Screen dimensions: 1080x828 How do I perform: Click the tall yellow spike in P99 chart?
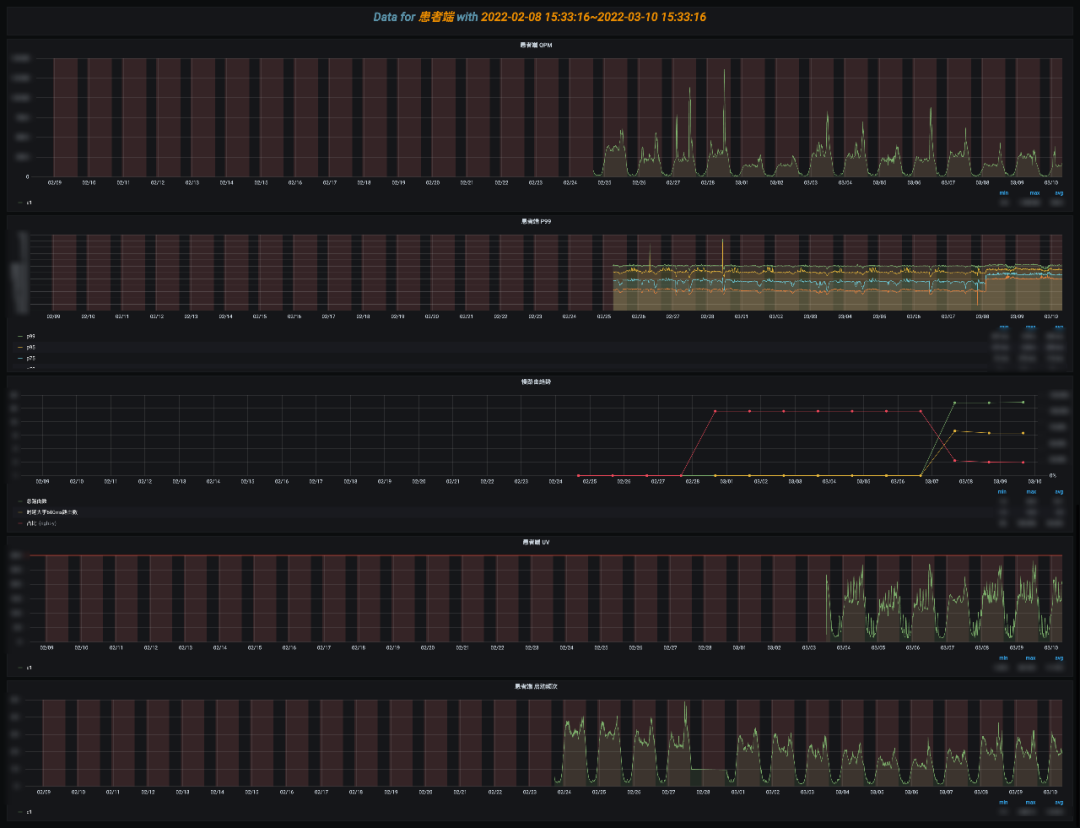[x=723, y=241]
